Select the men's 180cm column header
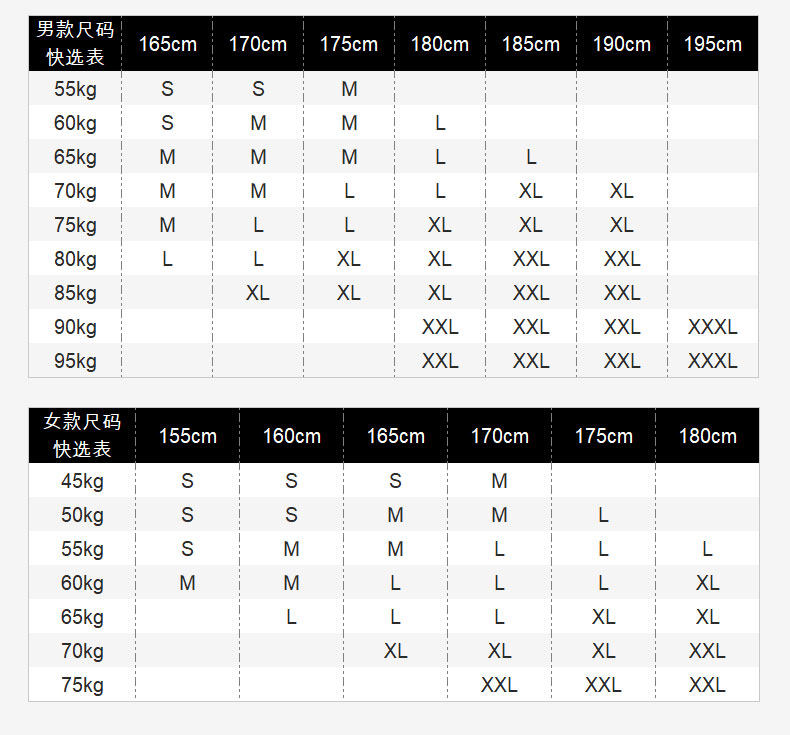 tap(440, 44)
